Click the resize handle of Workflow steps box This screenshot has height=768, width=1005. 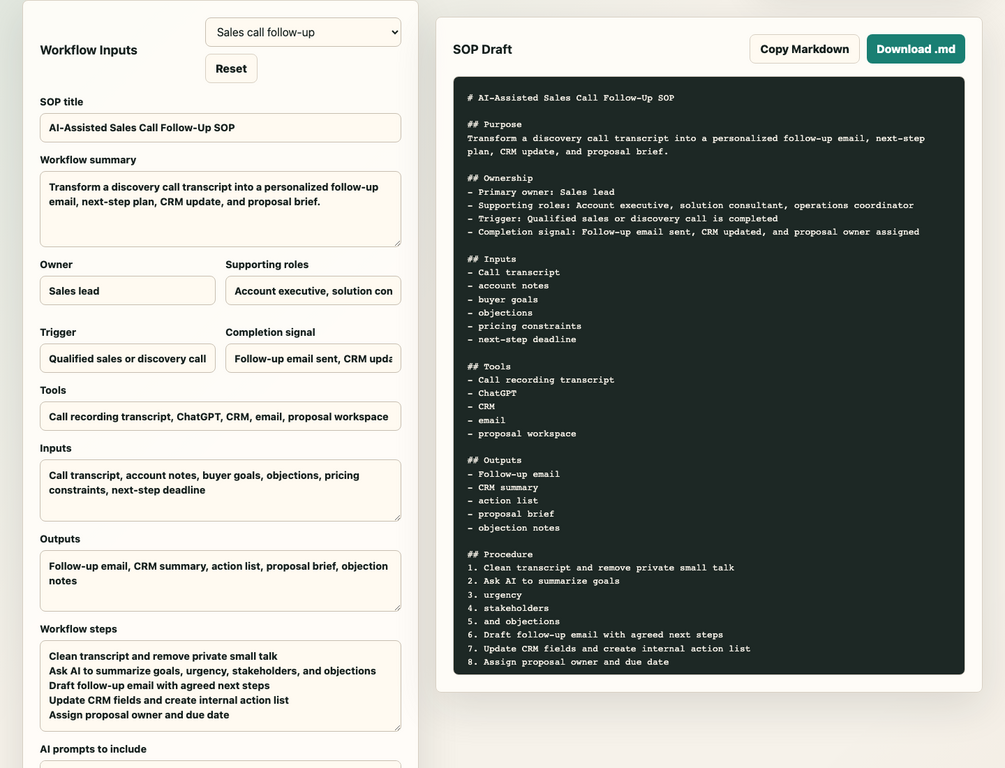[x=396, y=726]
